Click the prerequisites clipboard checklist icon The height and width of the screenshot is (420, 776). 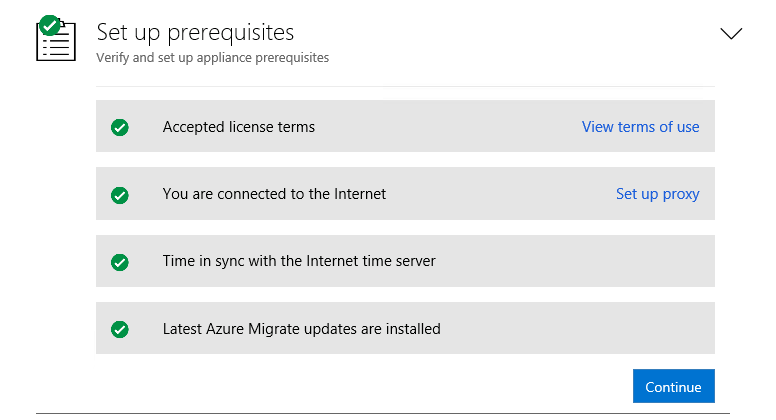(x=56, y=39)
